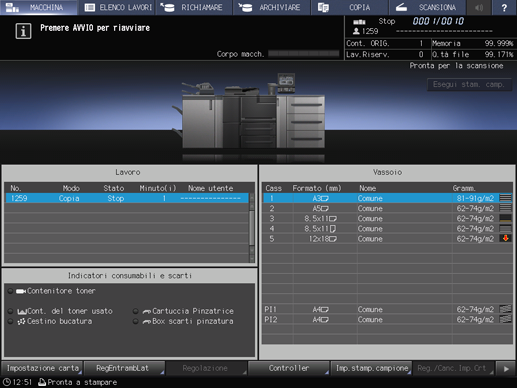Switch to ELENCO LAVORI tab
Screen dimensions: 517x388
[x=117, y=7]
